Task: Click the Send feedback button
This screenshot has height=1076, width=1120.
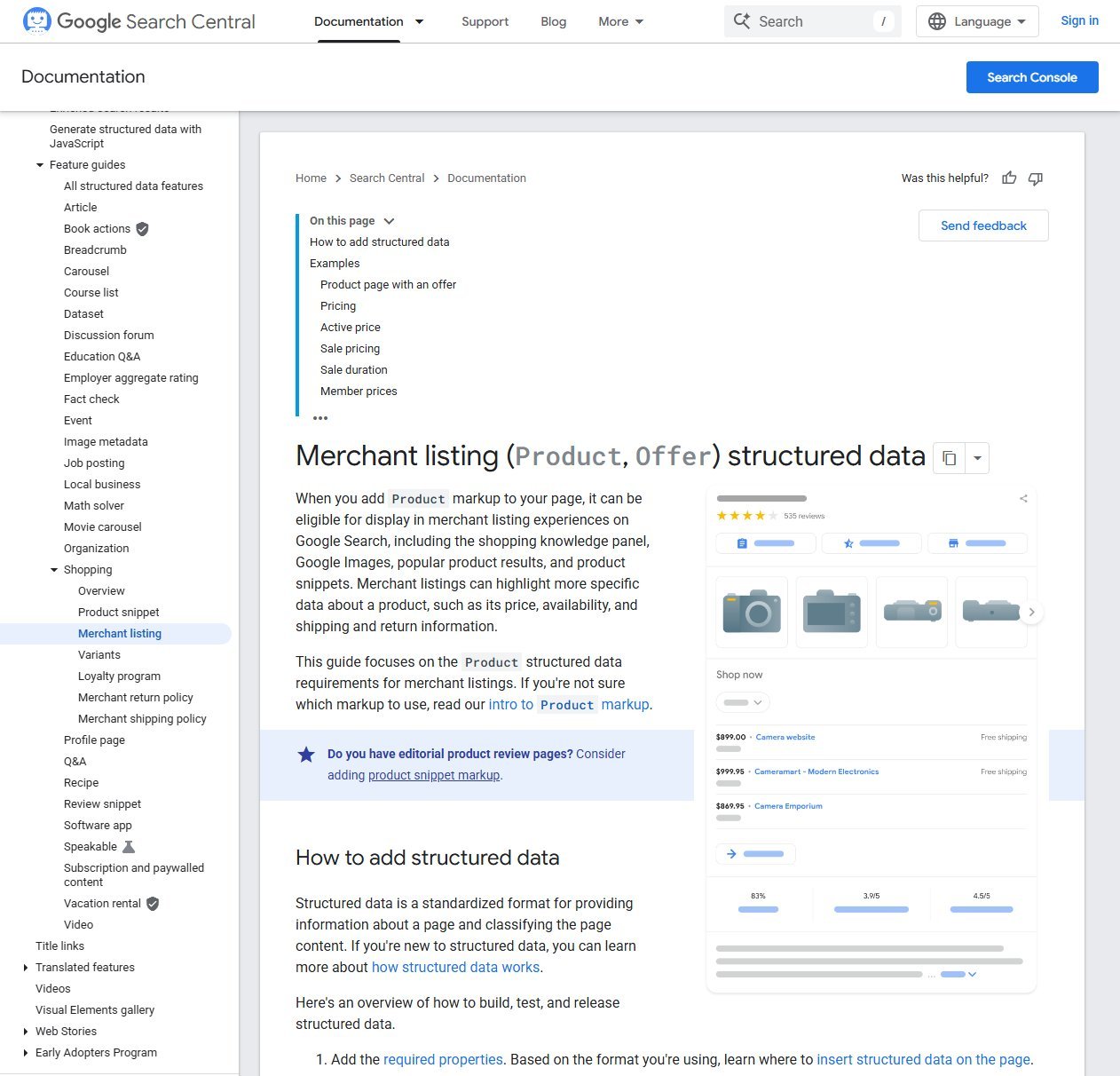Action: 983,225
